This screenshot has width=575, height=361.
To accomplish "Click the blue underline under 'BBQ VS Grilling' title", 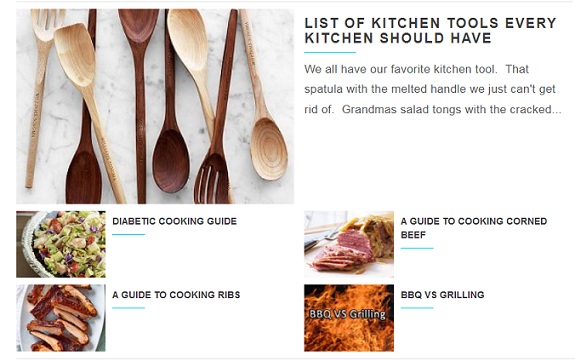I will coord(417,308).
